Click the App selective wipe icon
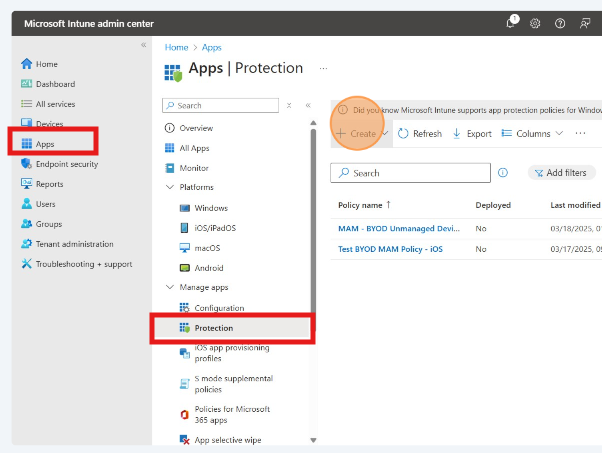Screen dimensions: 602x453 tap(185, 440)
